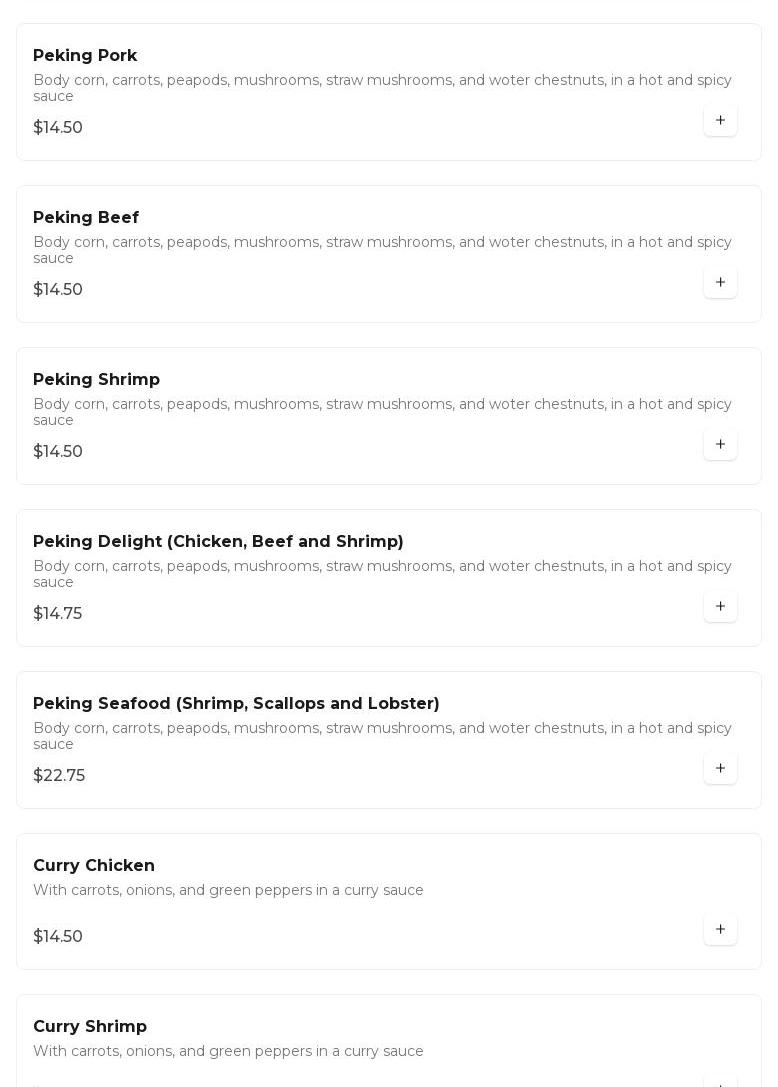The width and height of the screenshot is (778, 1087).
Task: Open Peking Delight (Chicken, Beef and Shrimp) title
Action: 218,542
